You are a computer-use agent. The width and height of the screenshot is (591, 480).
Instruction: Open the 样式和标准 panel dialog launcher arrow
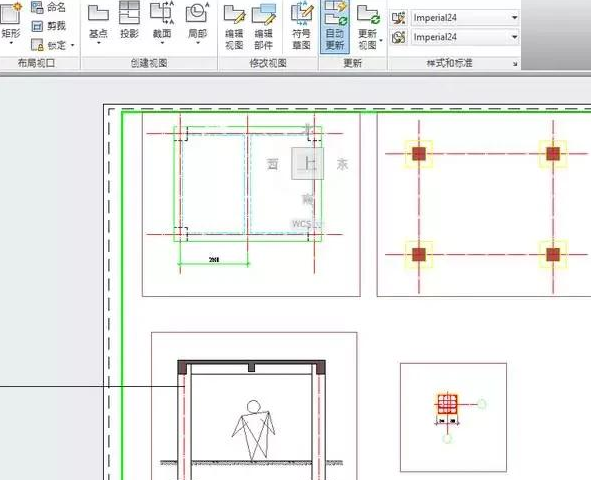(515, 64)
